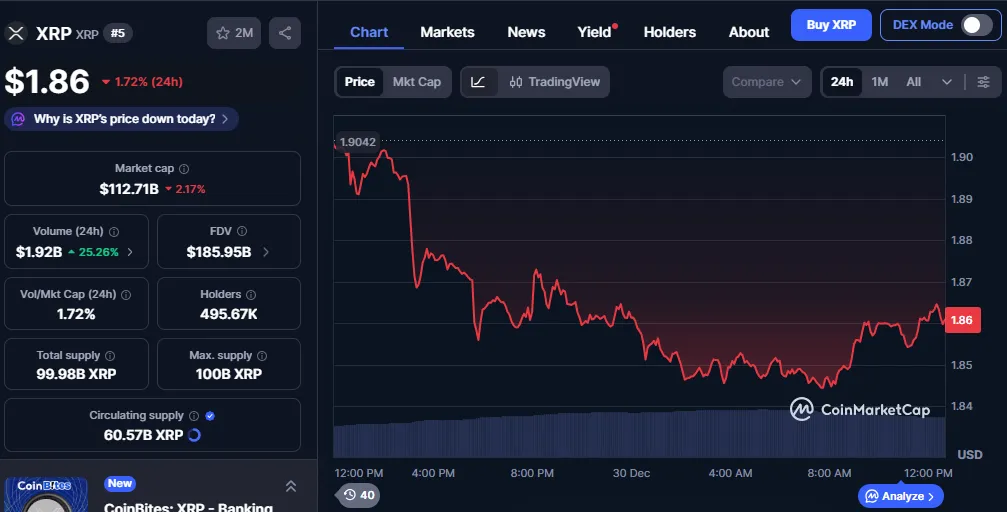Switch to the Markets tab
1007x512 pixels.
[x=447, y=32]
